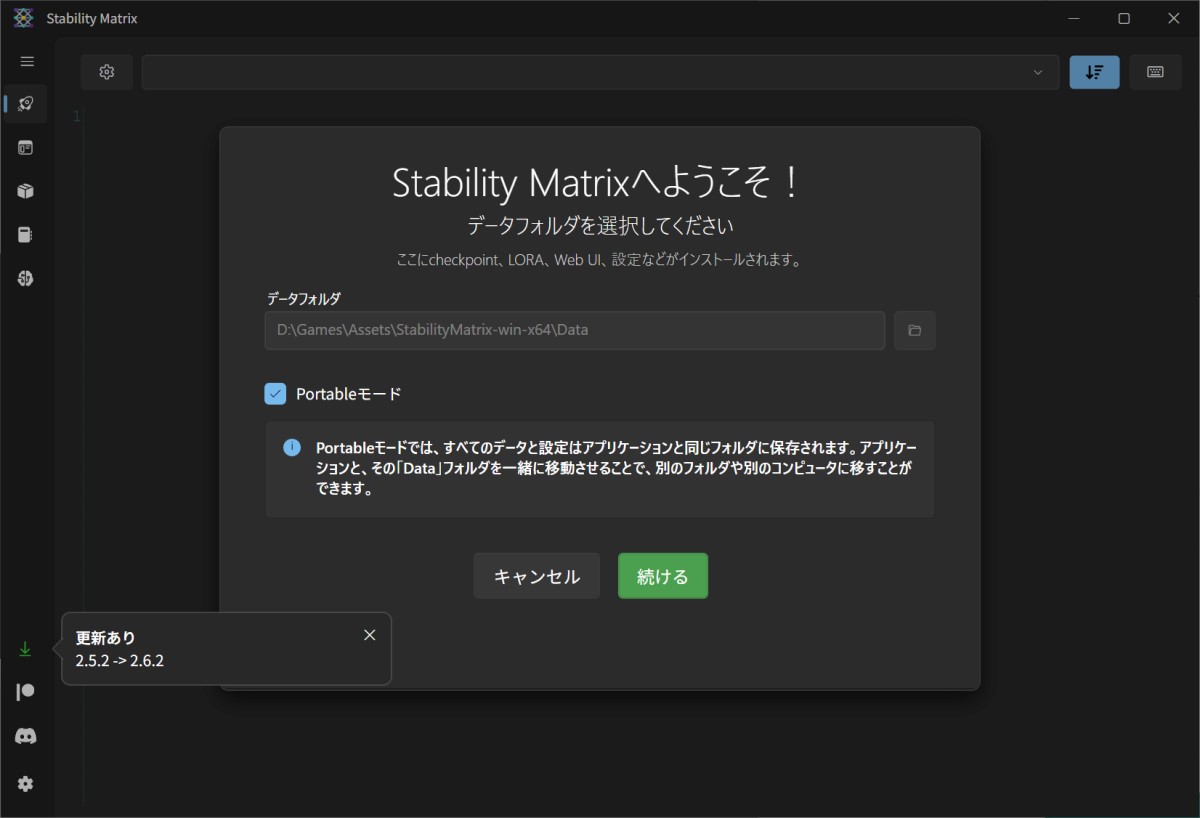1200x818 pixels.
Task: Open the Checkpoints notebook icon in sidebar
Action: (x=26, y=235)
